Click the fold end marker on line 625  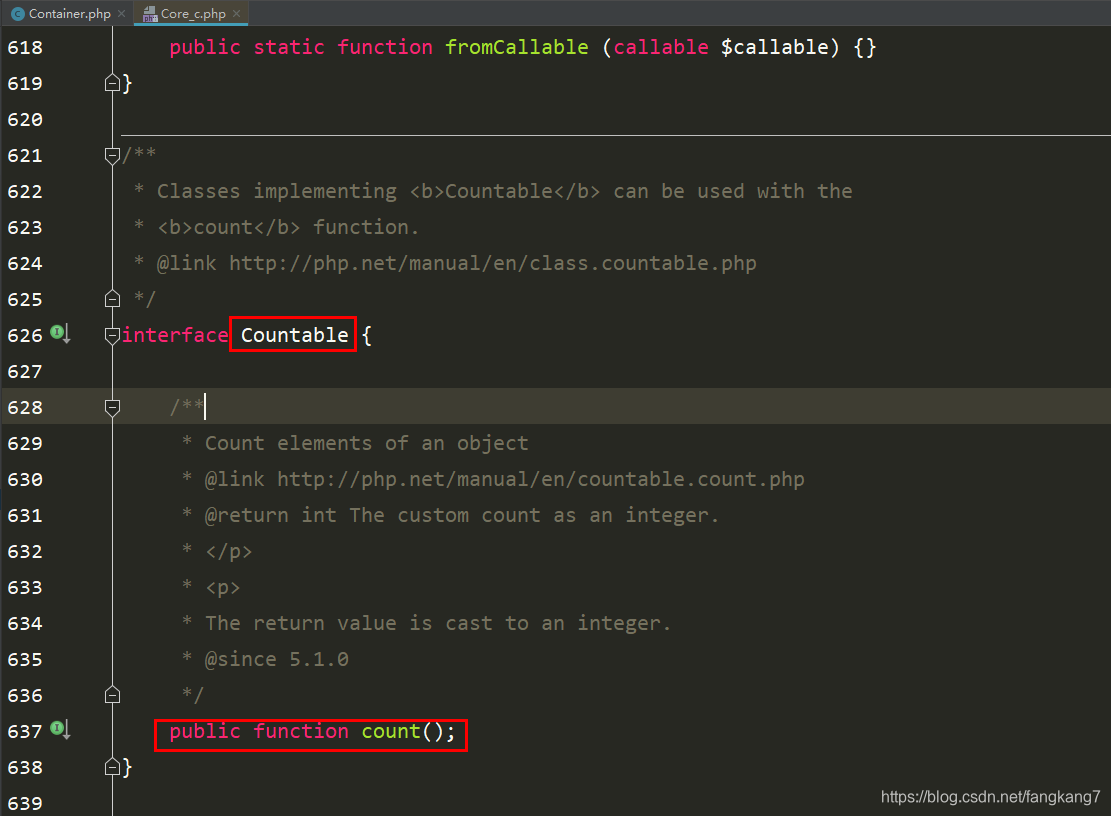[x=112, y=299]
